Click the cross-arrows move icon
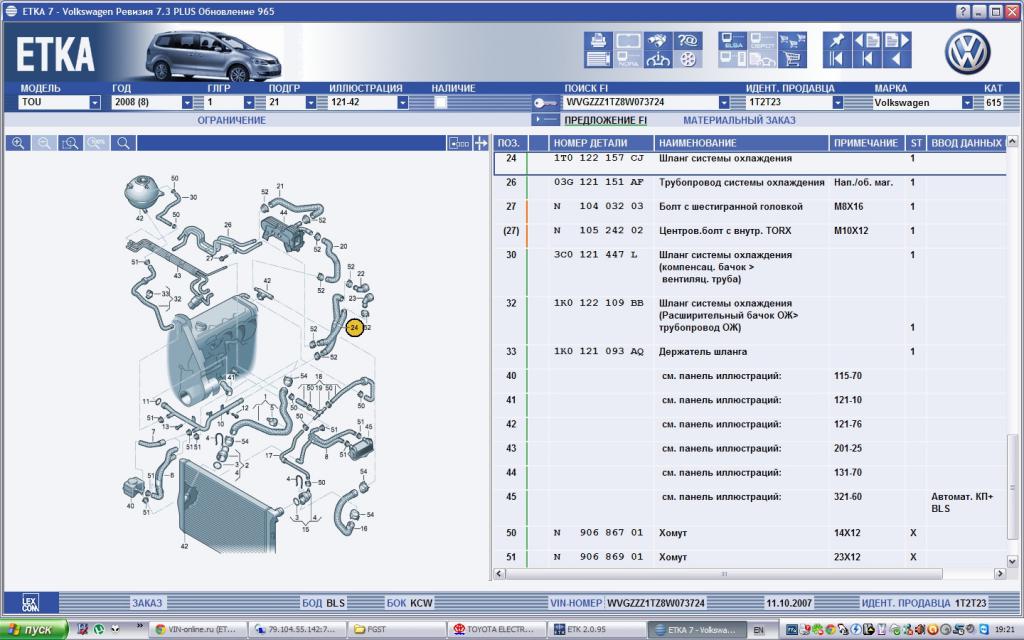The image size is (1024, 640). (481, 143)
